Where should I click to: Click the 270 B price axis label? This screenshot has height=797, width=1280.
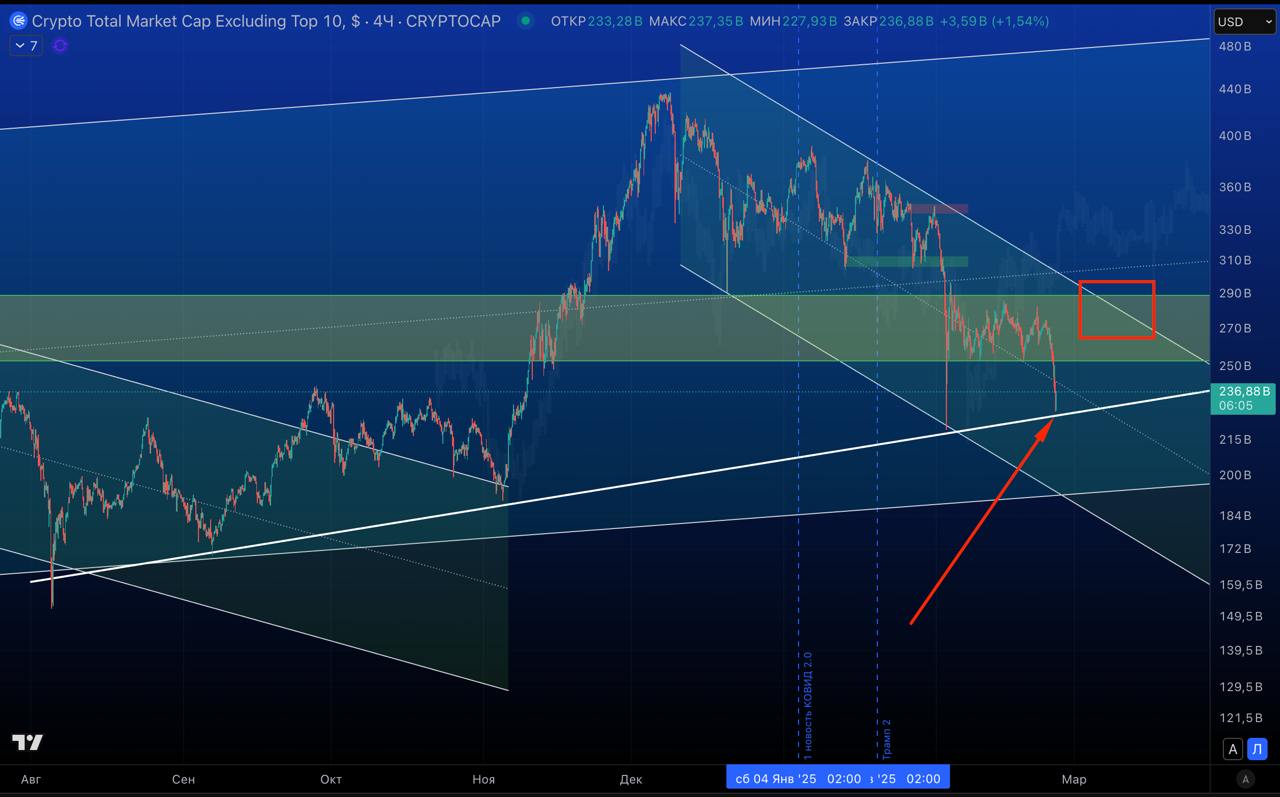click(1235, 328)
